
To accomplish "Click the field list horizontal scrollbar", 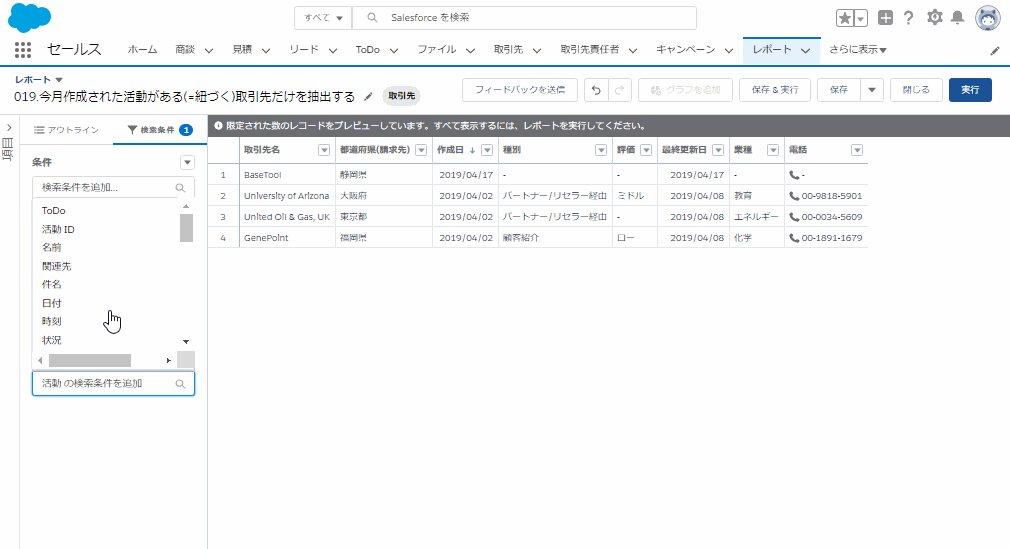I will tap(90, 360).
